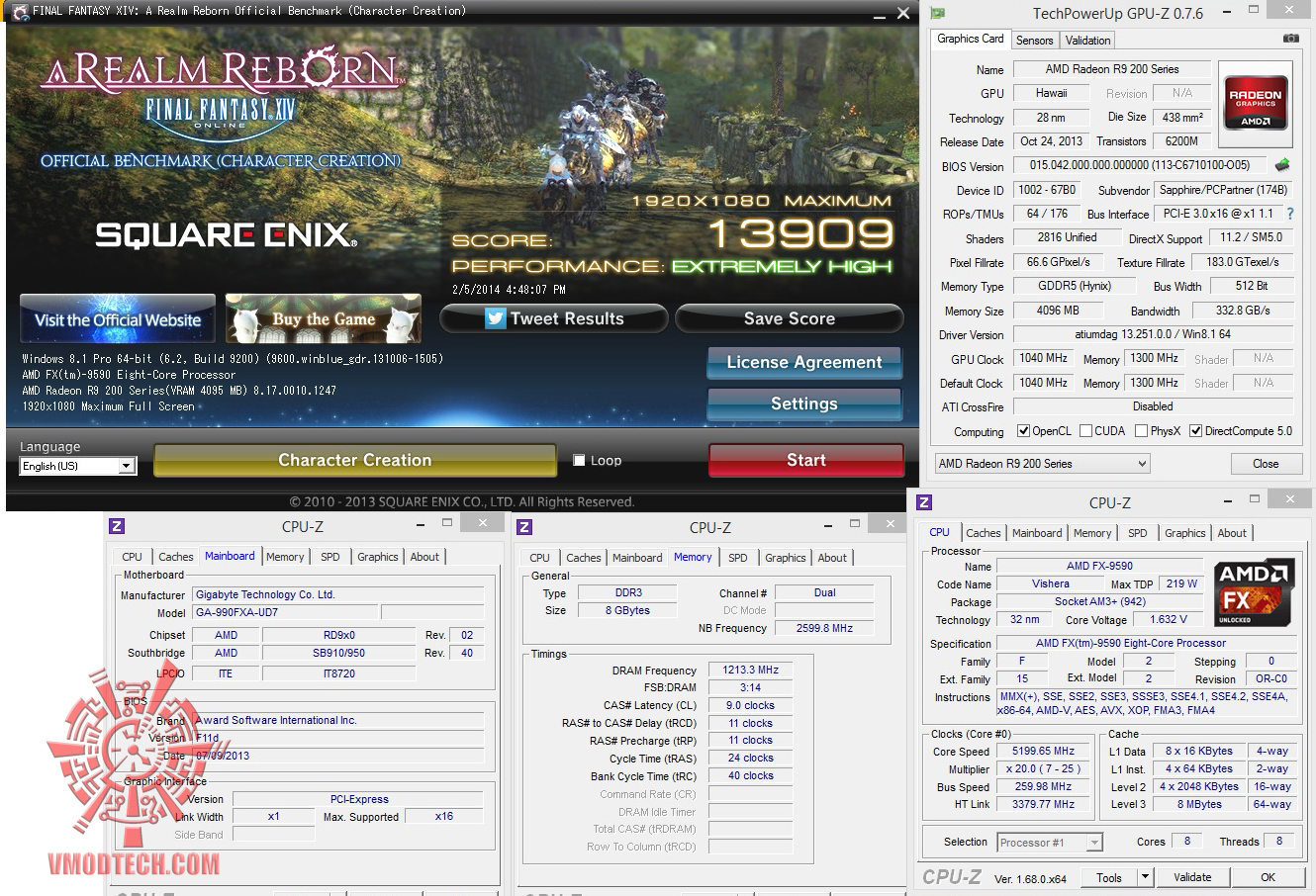
Task: Enable the Loop checkbox
Action: click(579, 460)
